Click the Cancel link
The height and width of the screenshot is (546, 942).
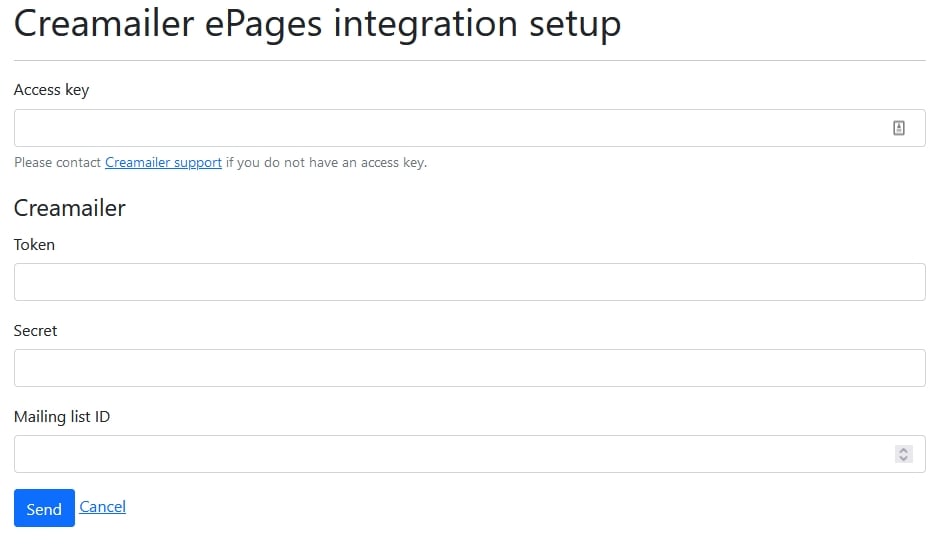103,506
